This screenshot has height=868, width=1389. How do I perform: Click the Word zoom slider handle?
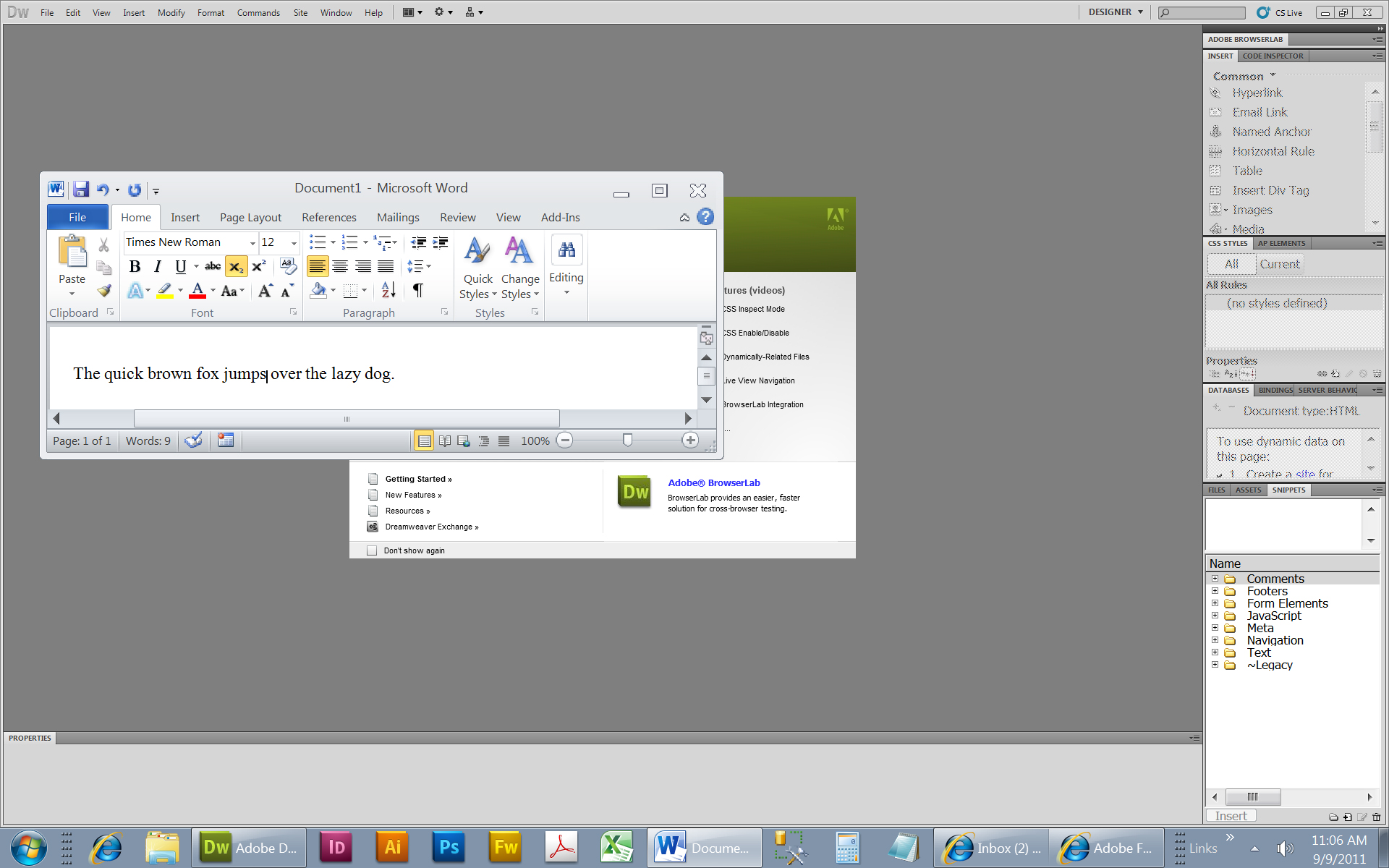coord(627,440)
